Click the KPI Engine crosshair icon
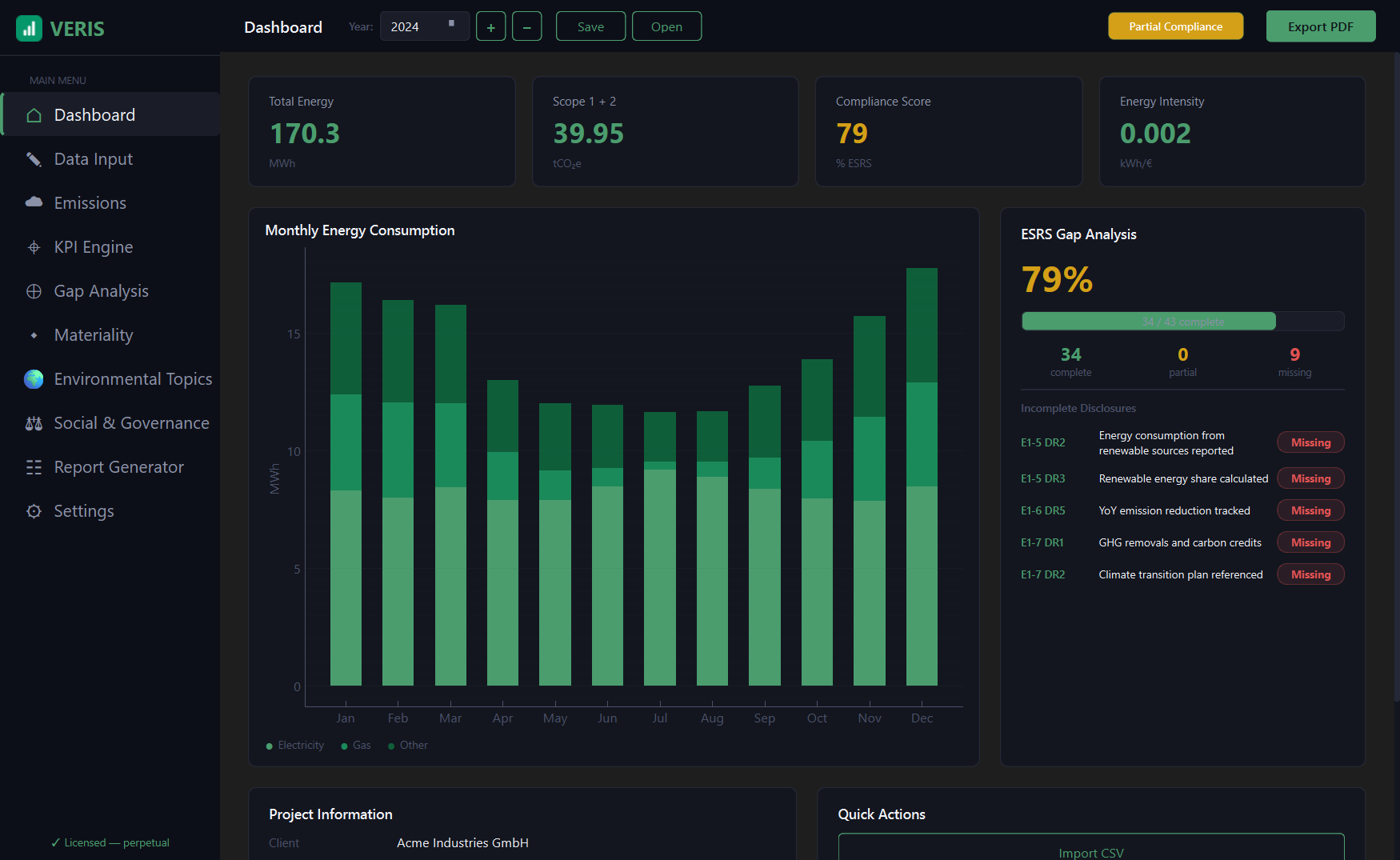 click(x=34, y=247)
